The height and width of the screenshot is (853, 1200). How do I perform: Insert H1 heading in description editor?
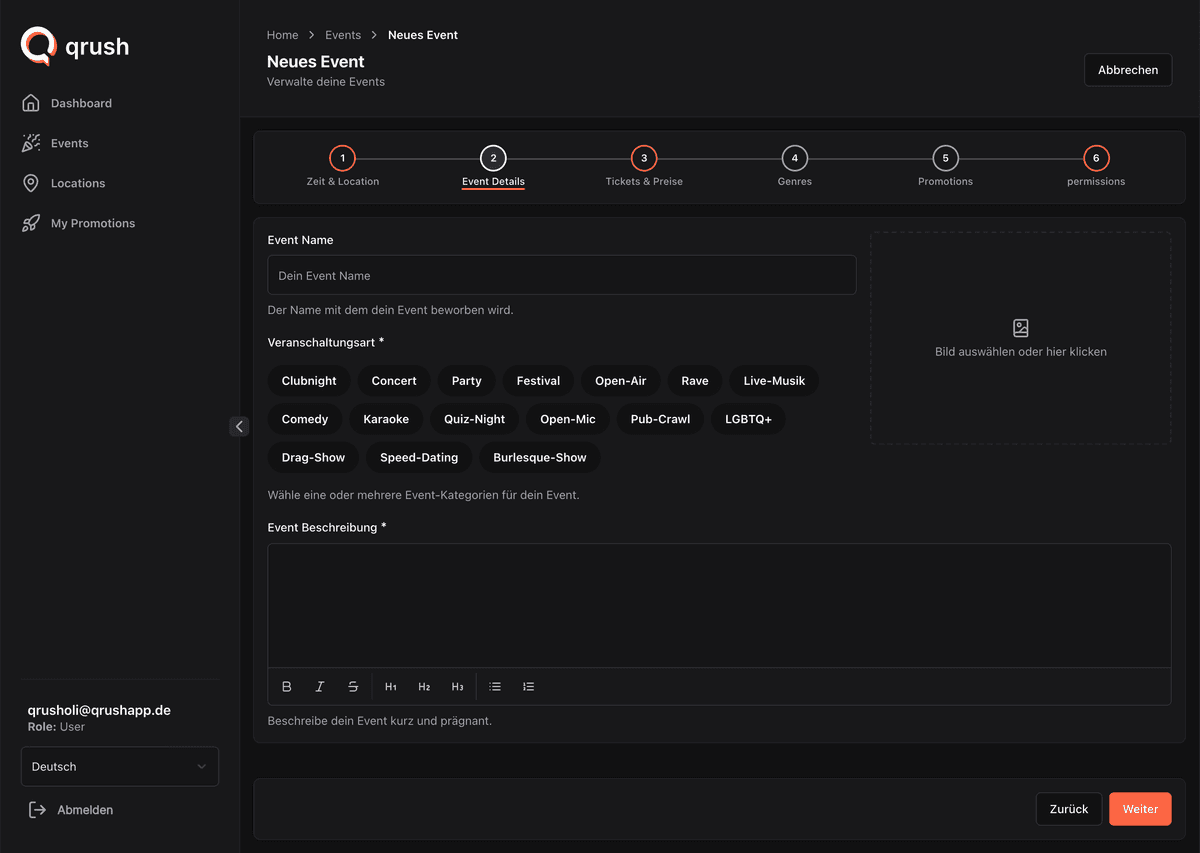coord(391,687)
